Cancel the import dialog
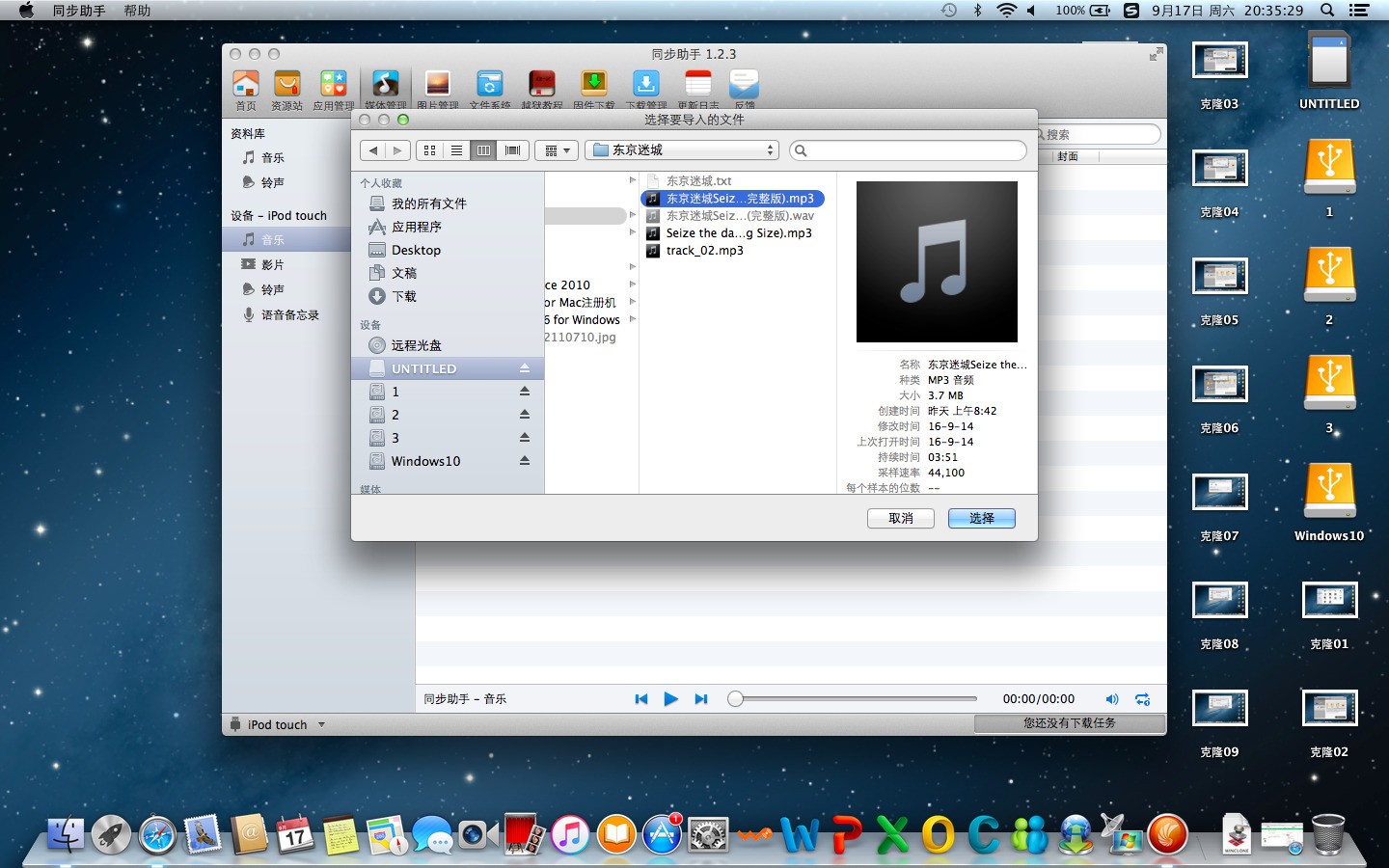Screen dimensions: 1389x868 coord(900,518)
